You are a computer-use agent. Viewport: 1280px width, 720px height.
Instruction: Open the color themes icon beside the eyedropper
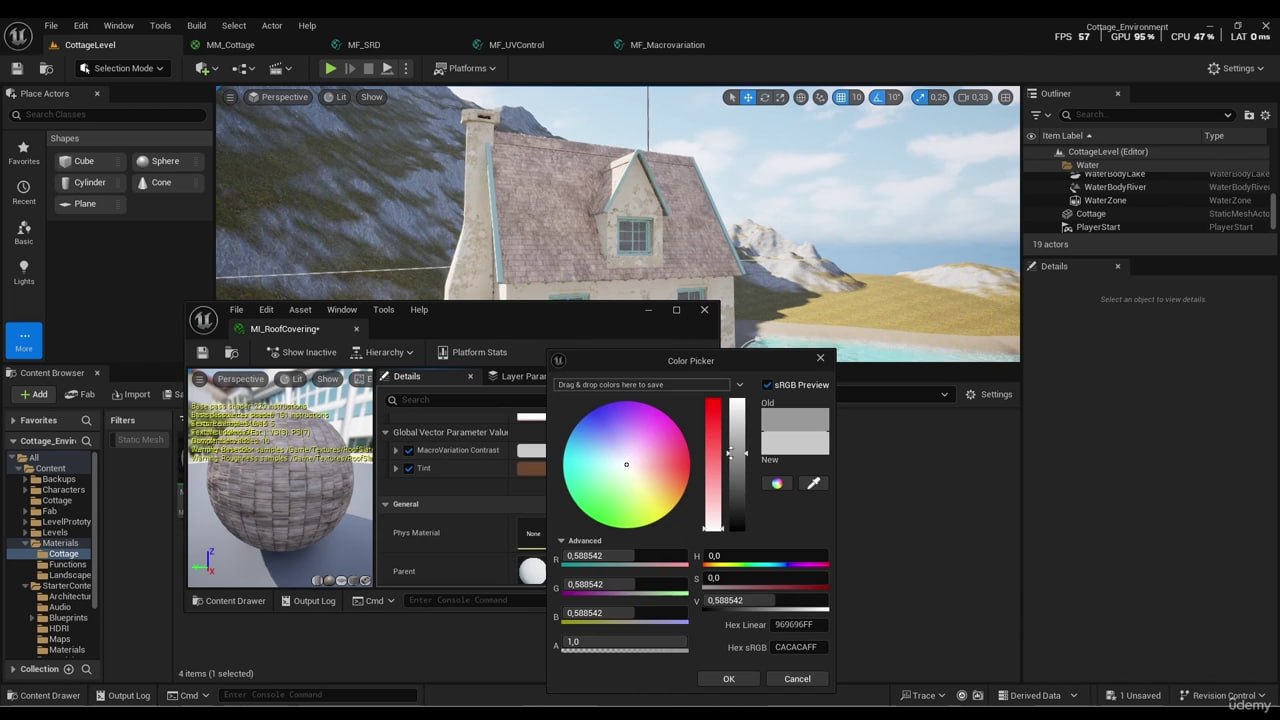pos(776,483)
